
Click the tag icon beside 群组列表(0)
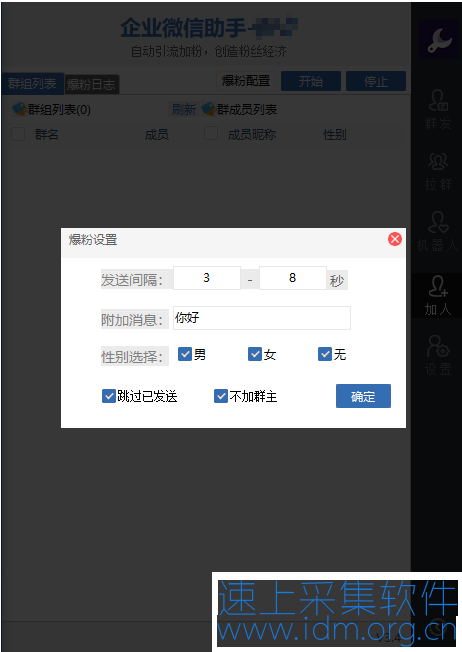coord(19,109)
